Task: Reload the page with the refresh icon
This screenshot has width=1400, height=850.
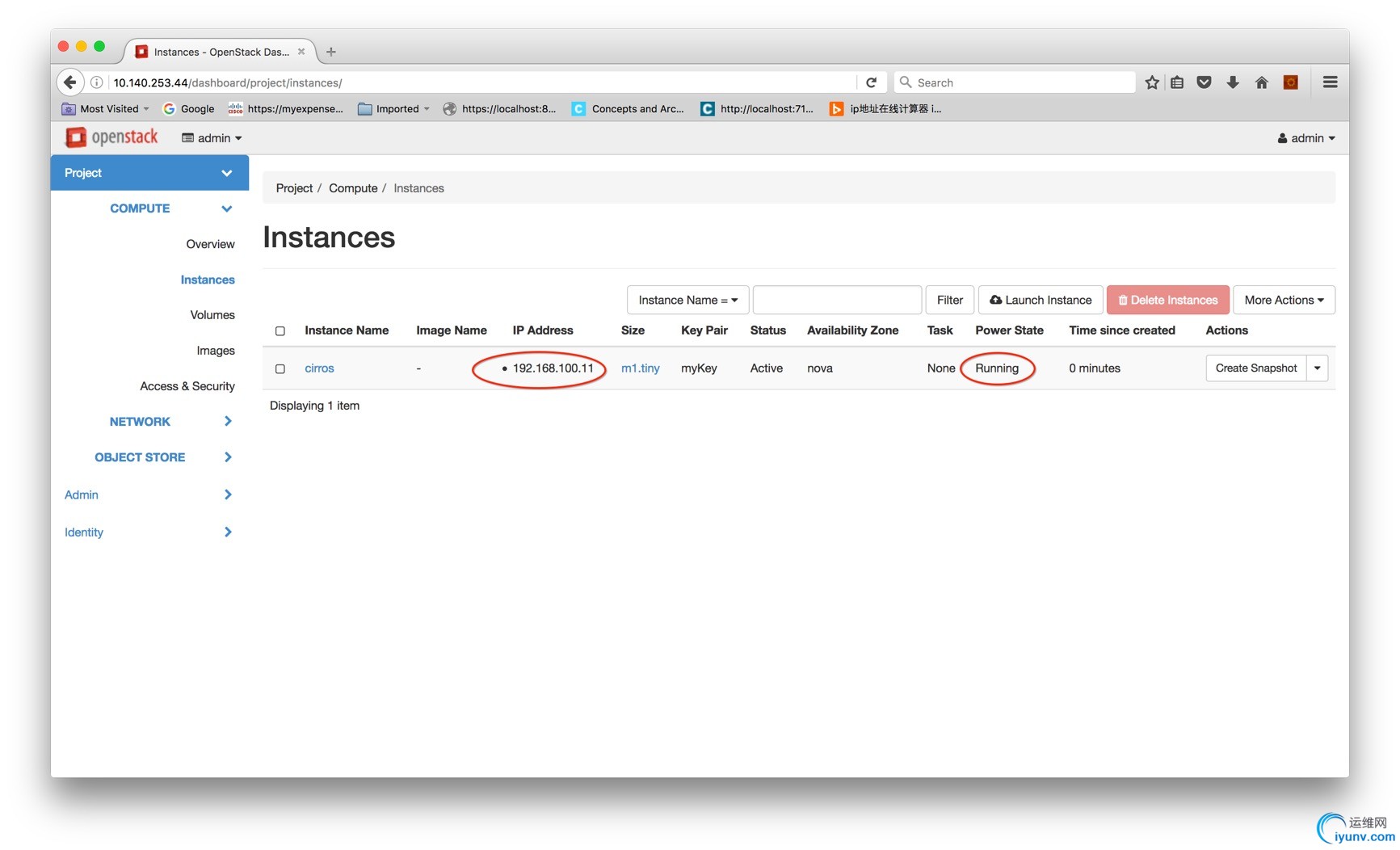Action: click(x=871, y=82)
